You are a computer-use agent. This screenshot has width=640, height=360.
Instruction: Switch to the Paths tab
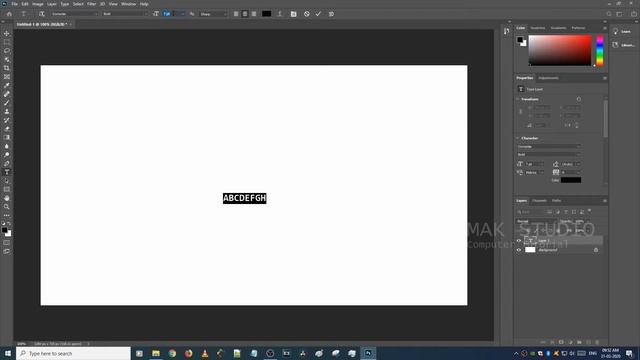(556, 201)
